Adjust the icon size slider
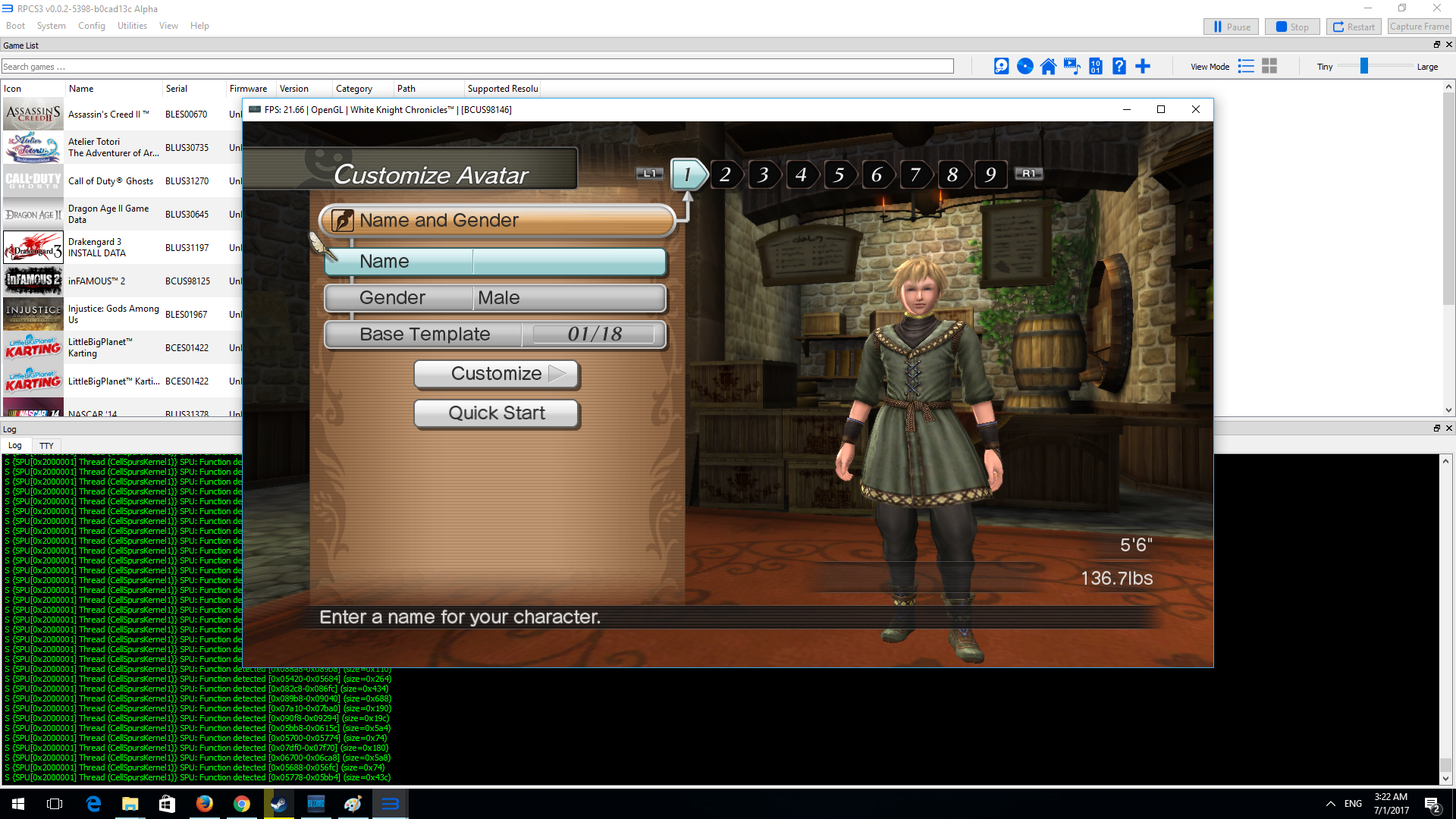Screen dimensions: 1456x819 1363,67
